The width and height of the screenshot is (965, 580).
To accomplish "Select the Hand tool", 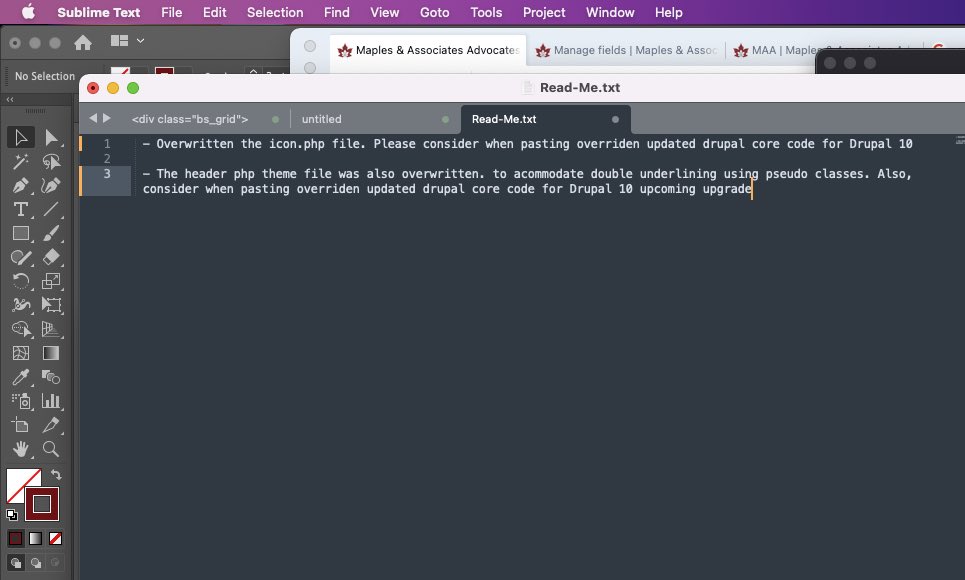I will (x=20, y=449).
